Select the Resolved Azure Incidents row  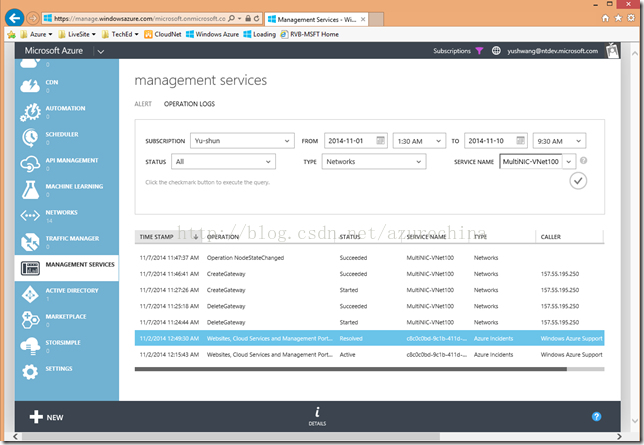coord(370,338)
